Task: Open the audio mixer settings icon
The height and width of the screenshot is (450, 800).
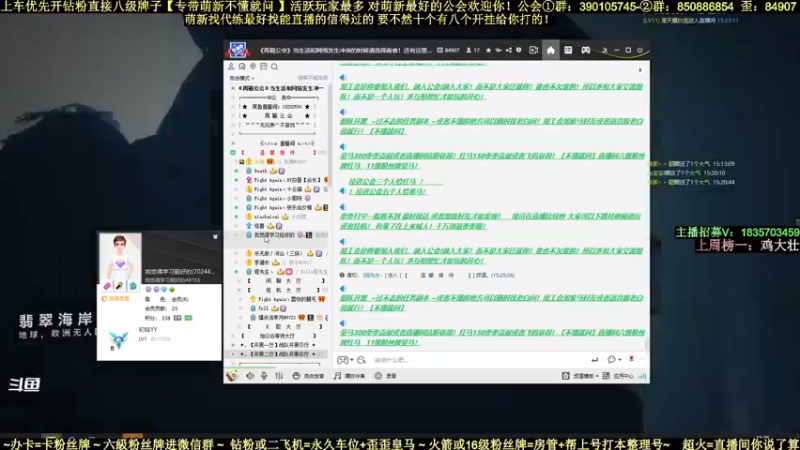Action: pos(279,376)
